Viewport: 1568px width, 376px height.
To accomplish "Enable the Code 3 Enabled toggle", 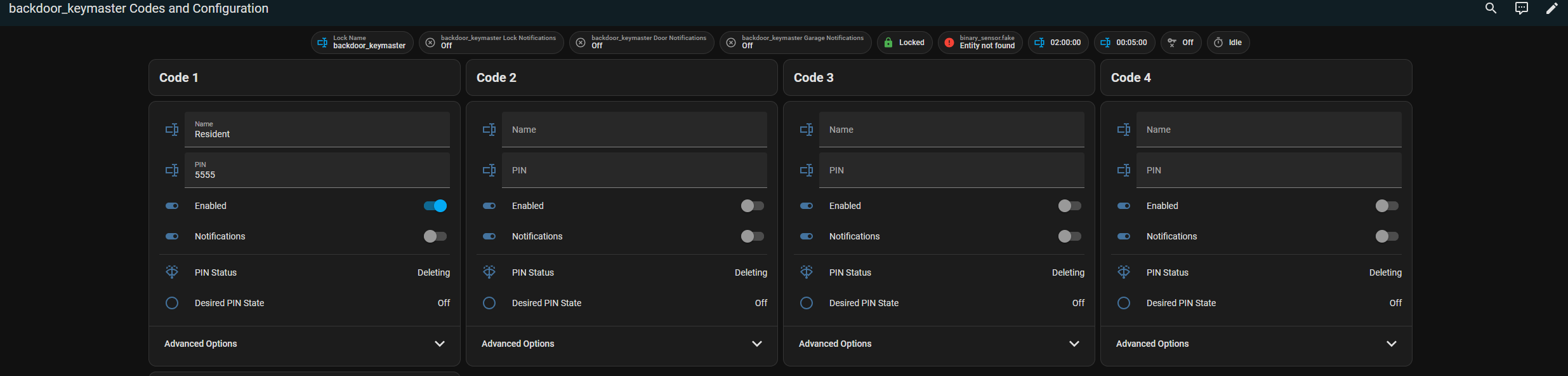I will pos(1069,206).
